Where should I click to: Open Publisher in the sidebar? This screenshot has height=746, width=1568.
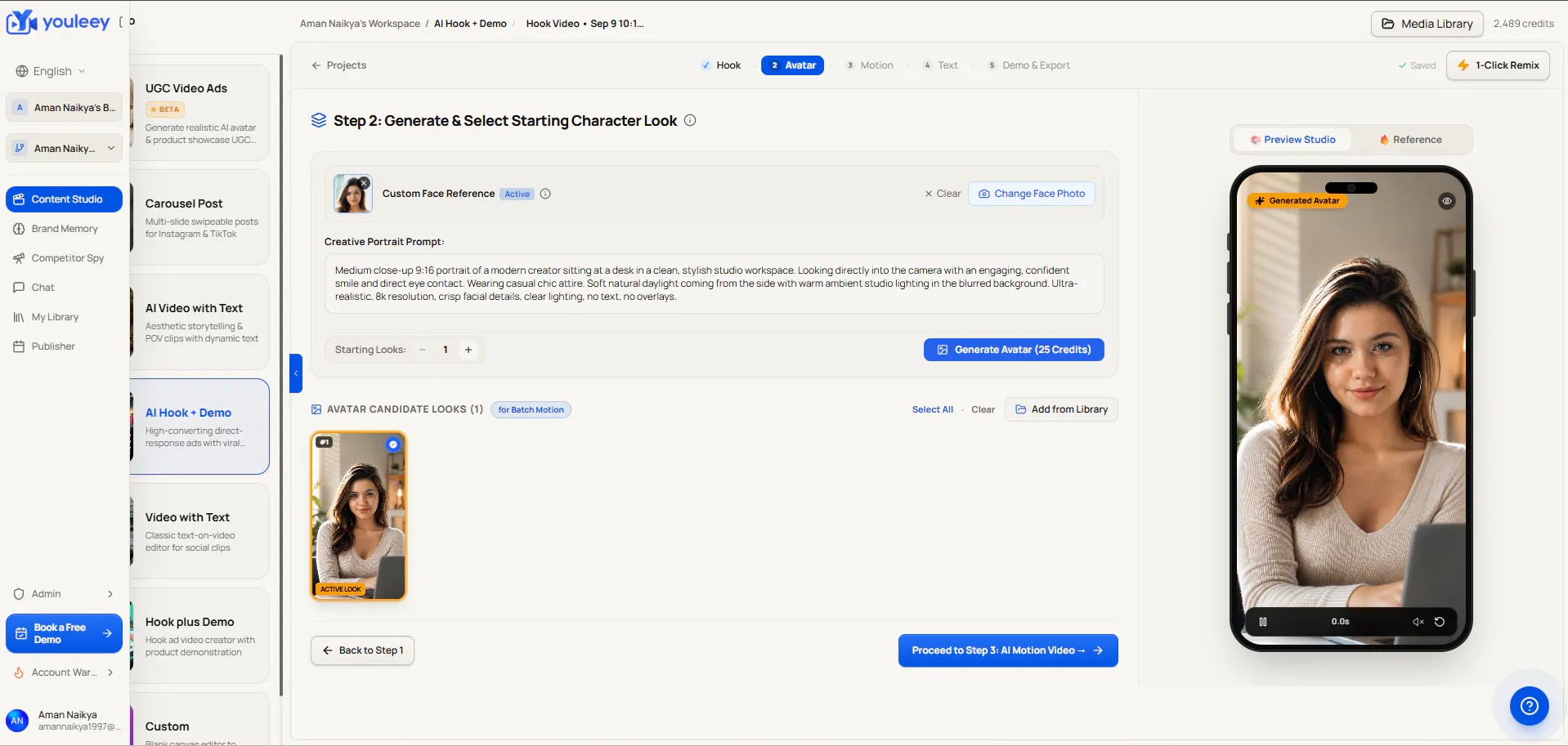tap(65, 346)
